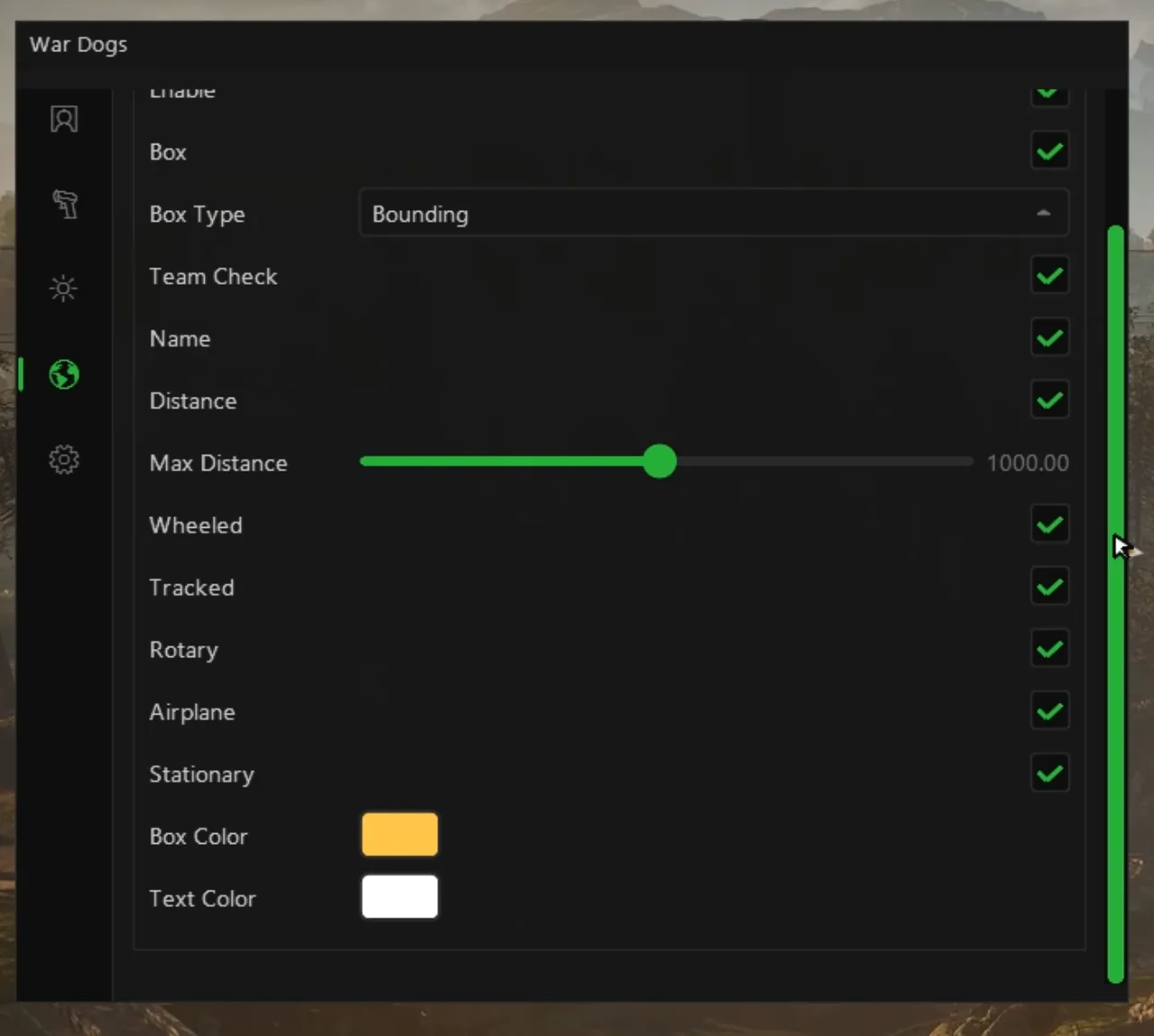
Task: Open the white Text Color swatch
Action: click(x=400, y=897)
